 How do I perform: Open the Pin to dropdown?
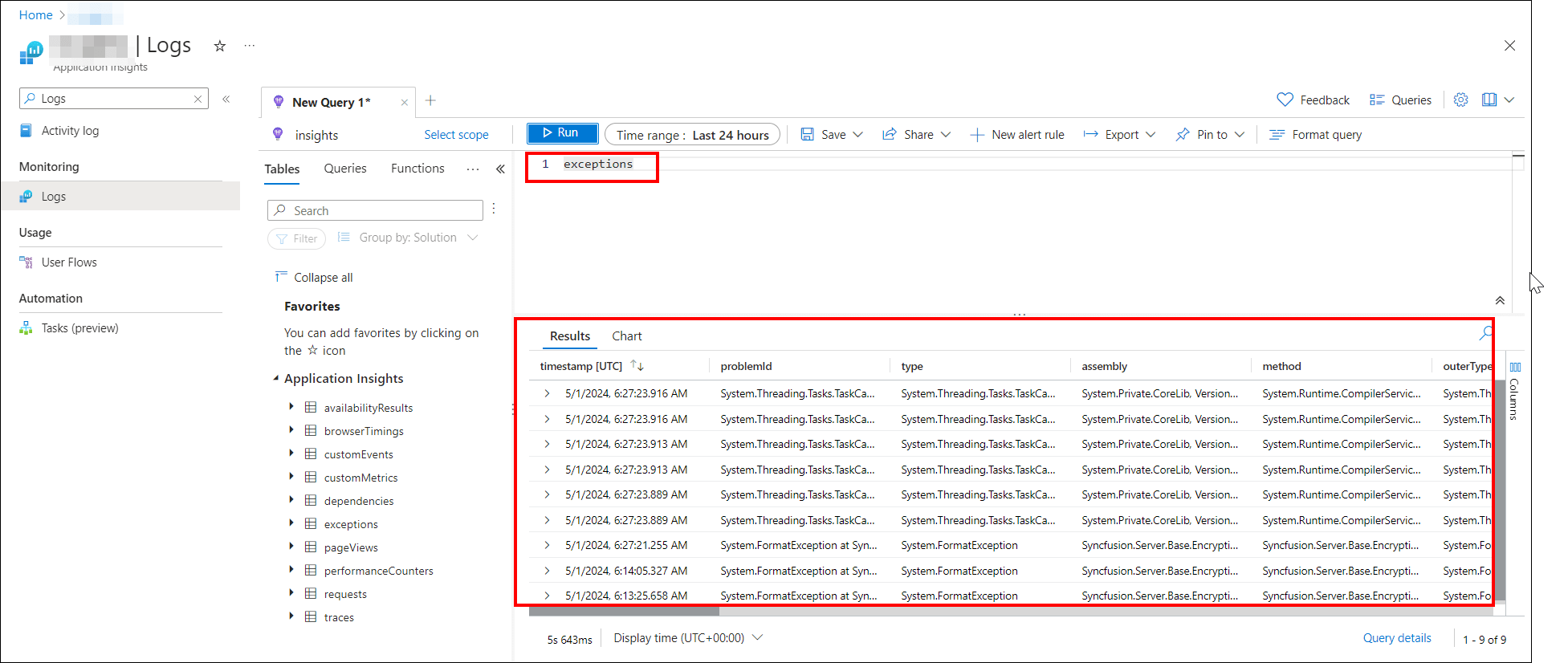click(x=1210, y=135)
